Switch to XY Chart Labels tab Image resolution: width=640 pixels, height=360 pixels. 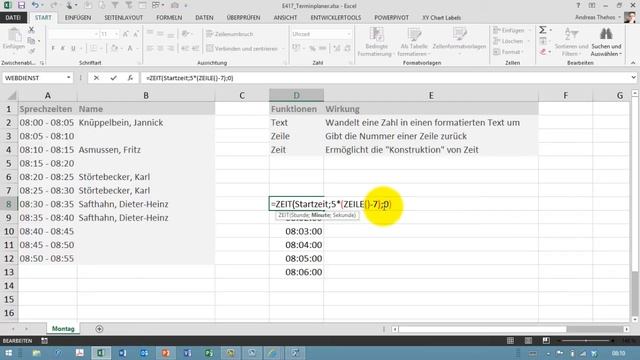click(x=442, y=18)
